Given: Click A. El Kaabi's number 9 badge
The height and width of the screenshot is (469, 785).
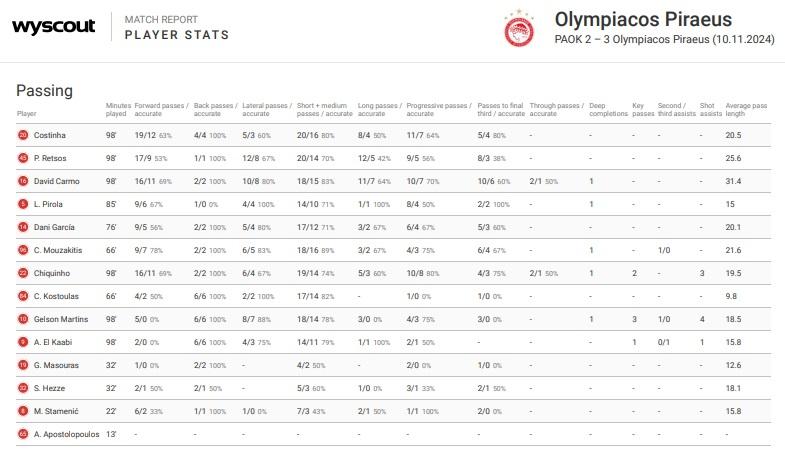Looking at the screenshot, I should click(23, 342).
